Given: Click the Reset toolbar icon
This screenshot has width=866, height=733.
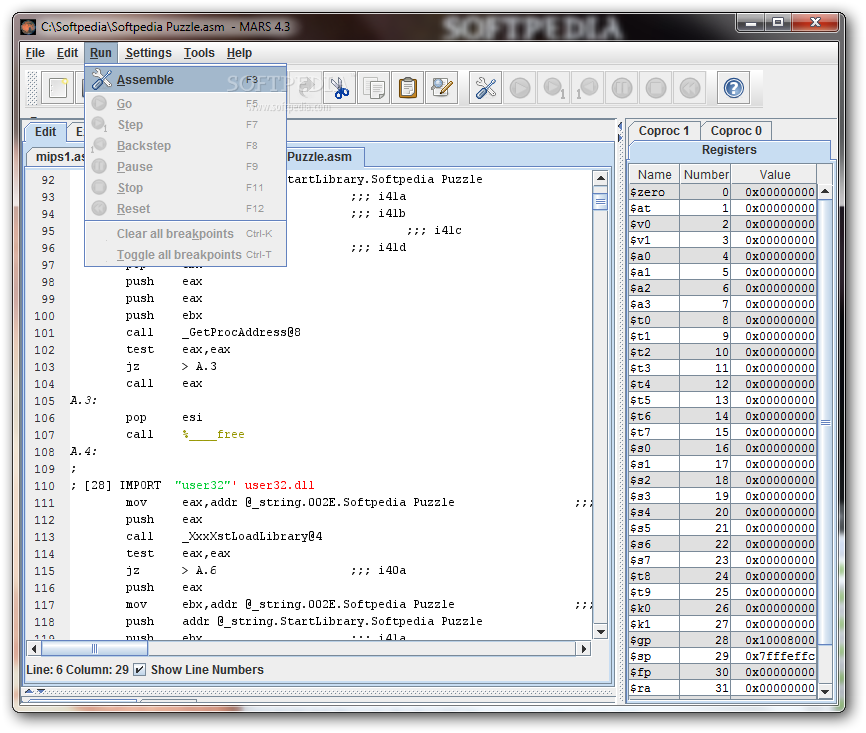Looking at the screenshot, I should coord(690,88).
